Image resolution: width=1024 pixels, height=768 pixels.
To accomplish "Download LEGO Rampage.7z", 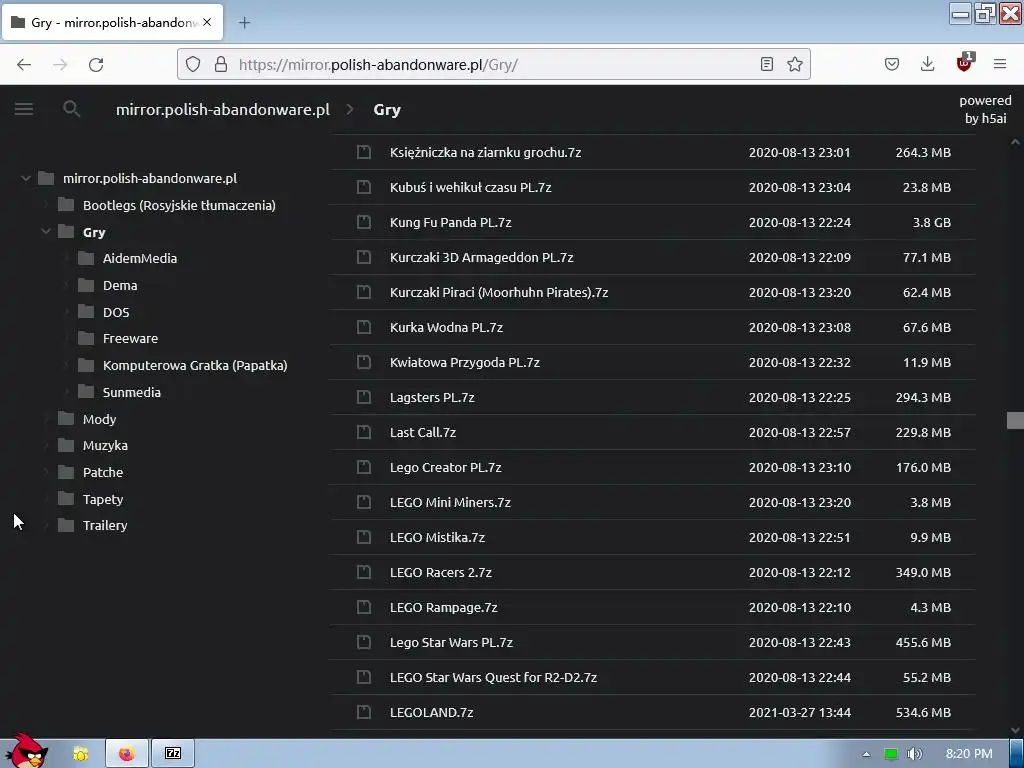I will (x=443, y=607).
